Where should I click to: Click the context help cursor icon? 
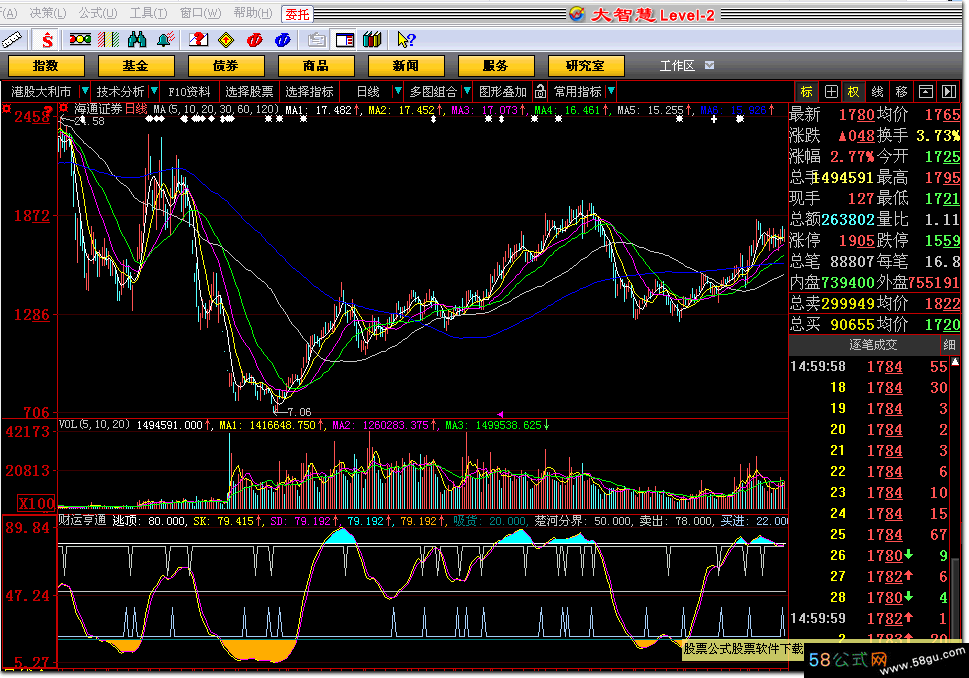click(406, 40)
